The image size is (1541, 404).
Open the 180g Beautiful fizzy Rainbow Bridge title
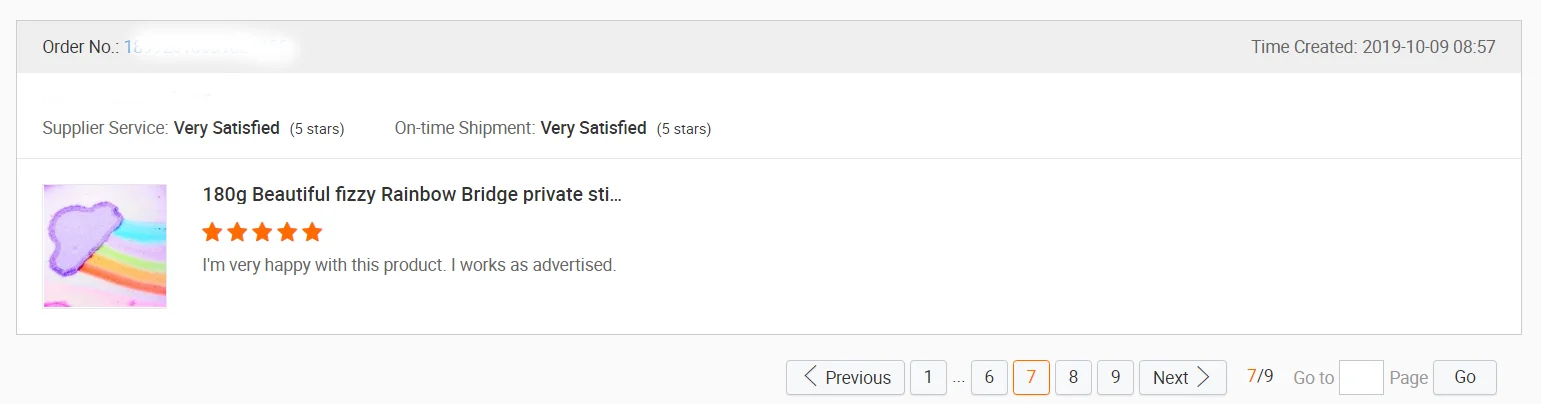[411, 194]
